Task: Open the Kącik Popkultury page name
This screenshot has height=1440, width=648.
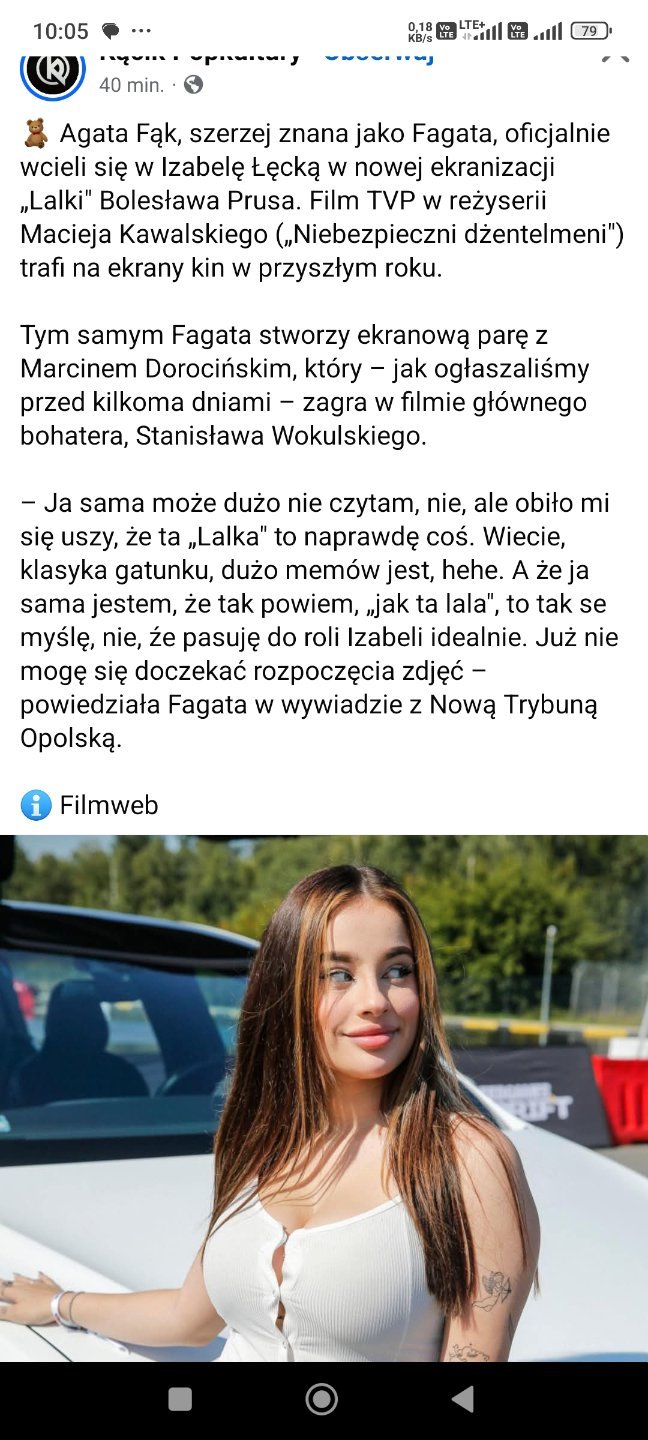Action: coord(200,54)
